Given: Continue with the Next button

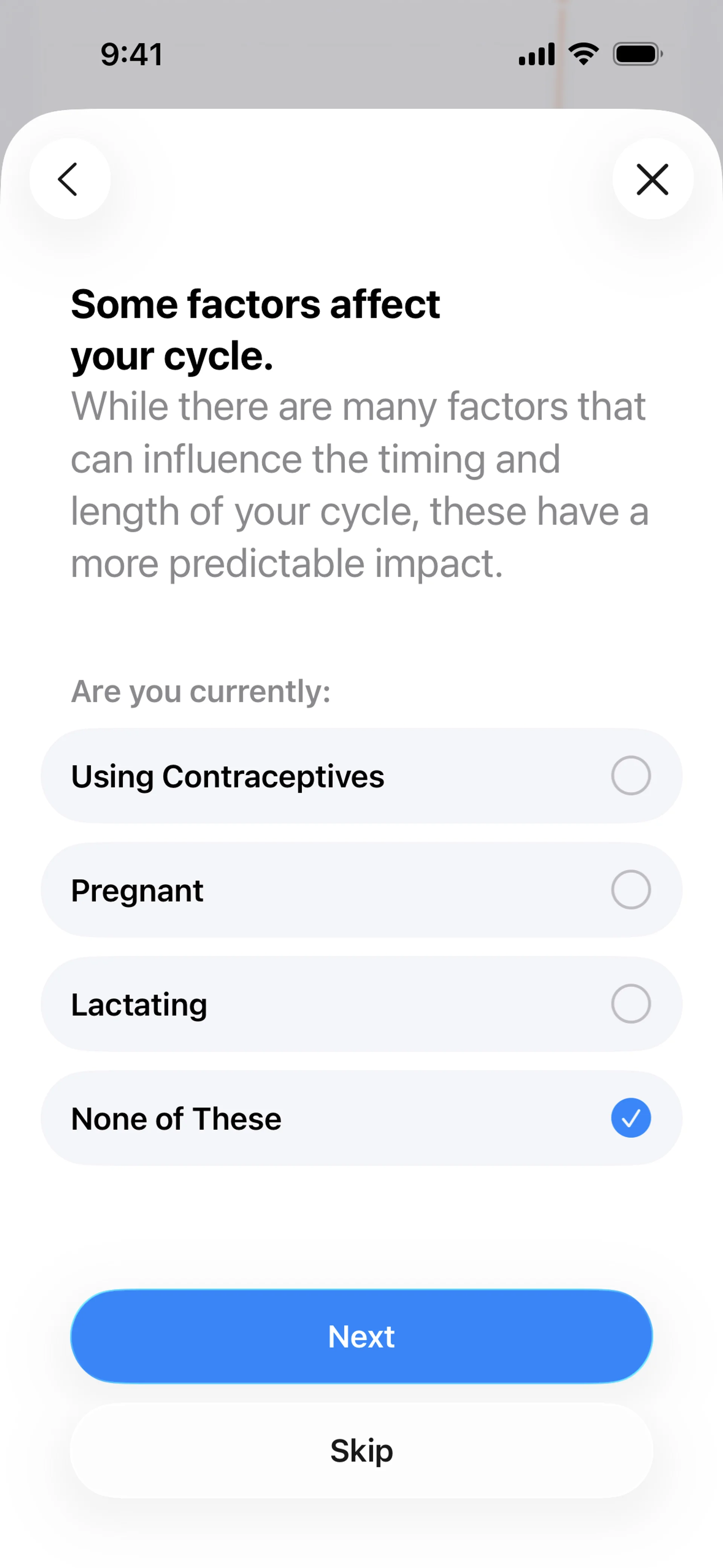Looking at the screenshot, I should pos(361,1336).
